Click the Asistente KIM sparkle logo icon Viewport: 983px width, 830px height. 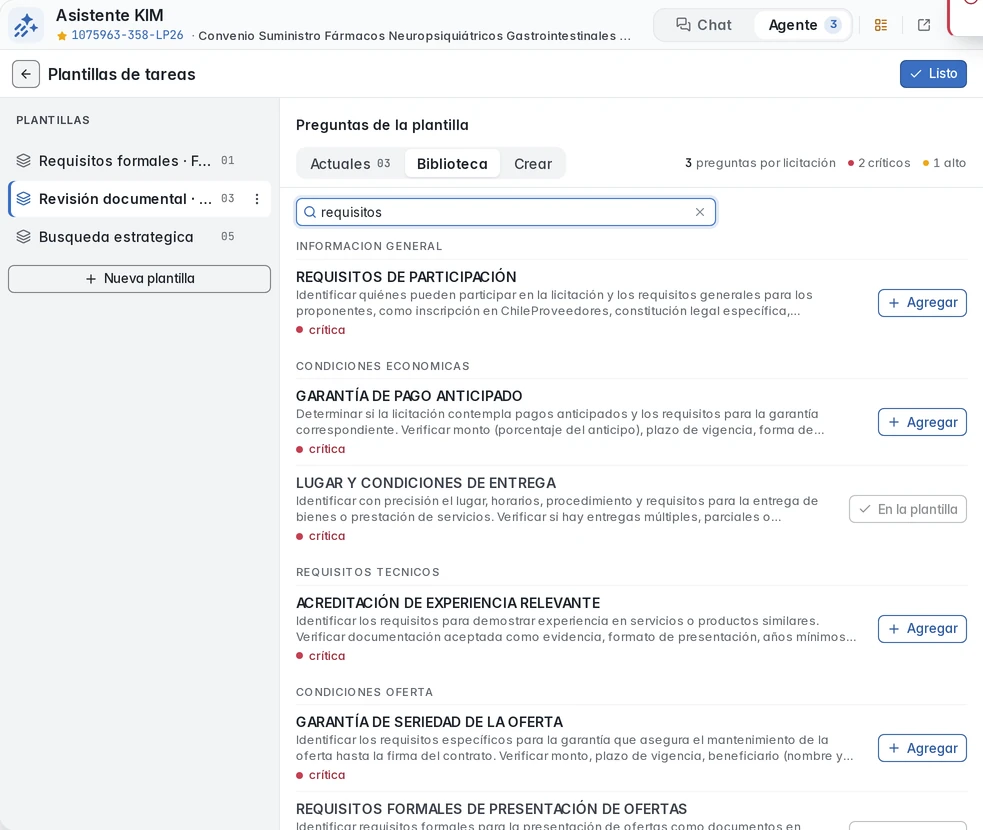(x=26, y=25)
